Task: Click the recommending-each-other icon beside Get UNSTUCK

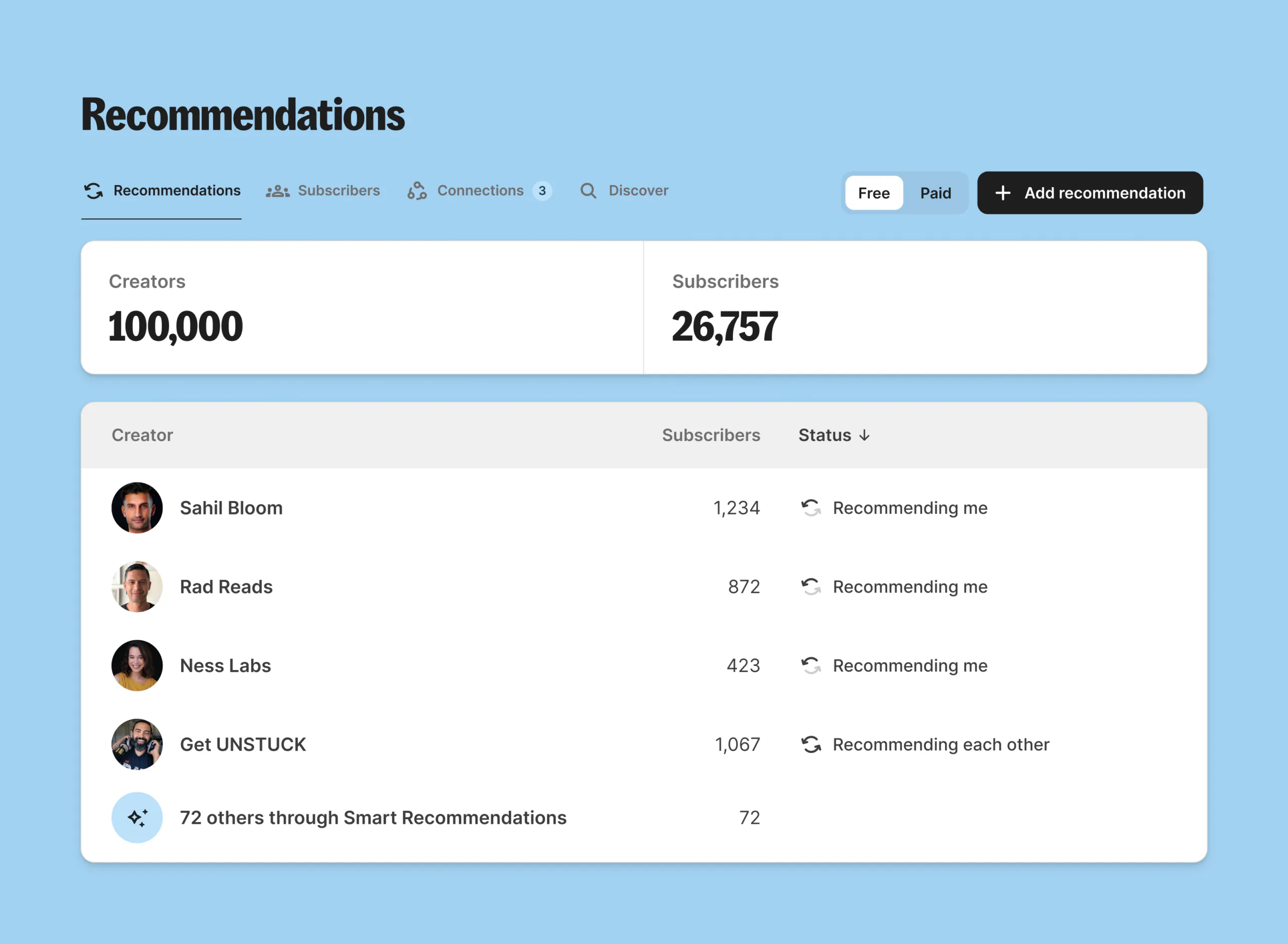Action: coord(811,744)
